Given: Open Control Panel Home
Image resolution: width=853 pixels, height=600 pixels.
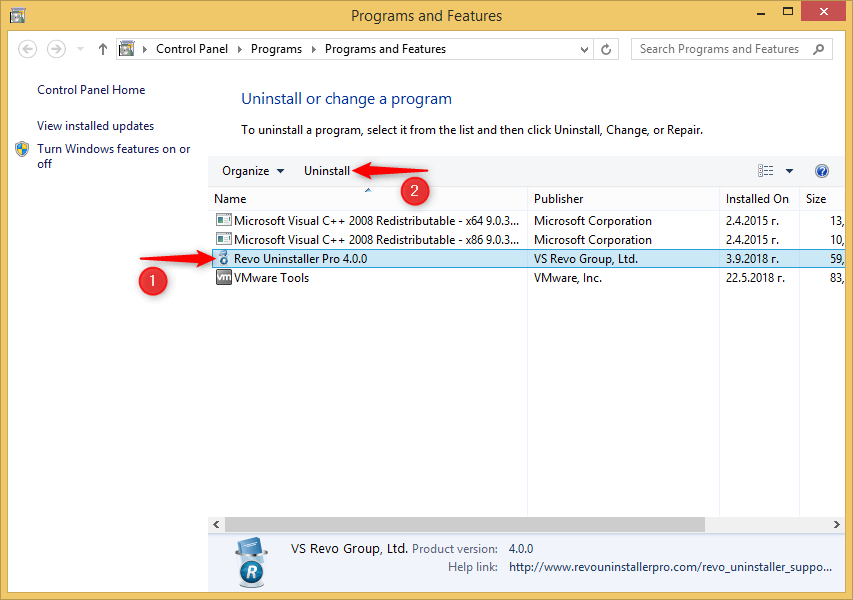Looking at the screenshot, I should click(x=91, y=90).
